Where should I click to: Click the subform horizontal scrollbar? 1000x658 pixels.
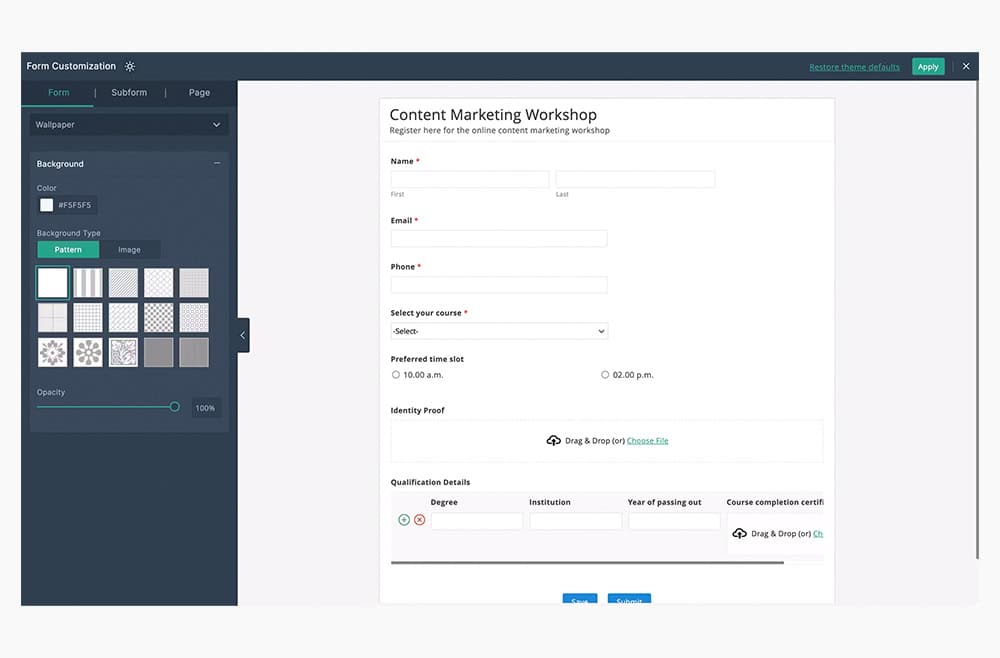pos(587,562)
